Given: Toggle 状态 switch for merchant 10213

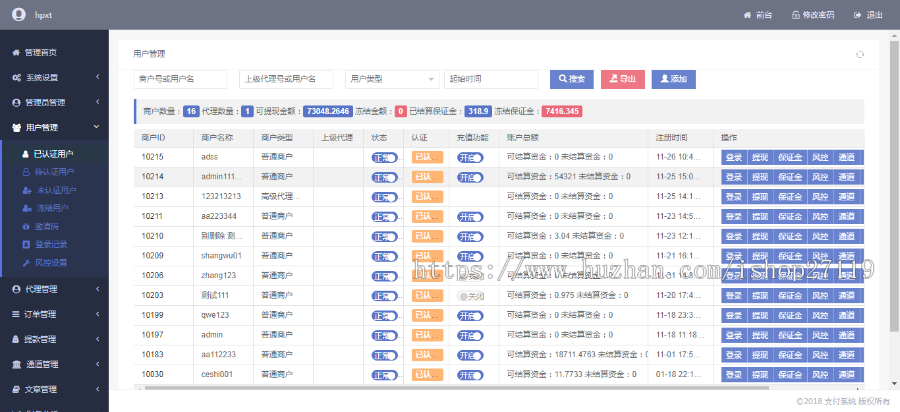Looking at the screenshot, I should [x=385, y=197].
